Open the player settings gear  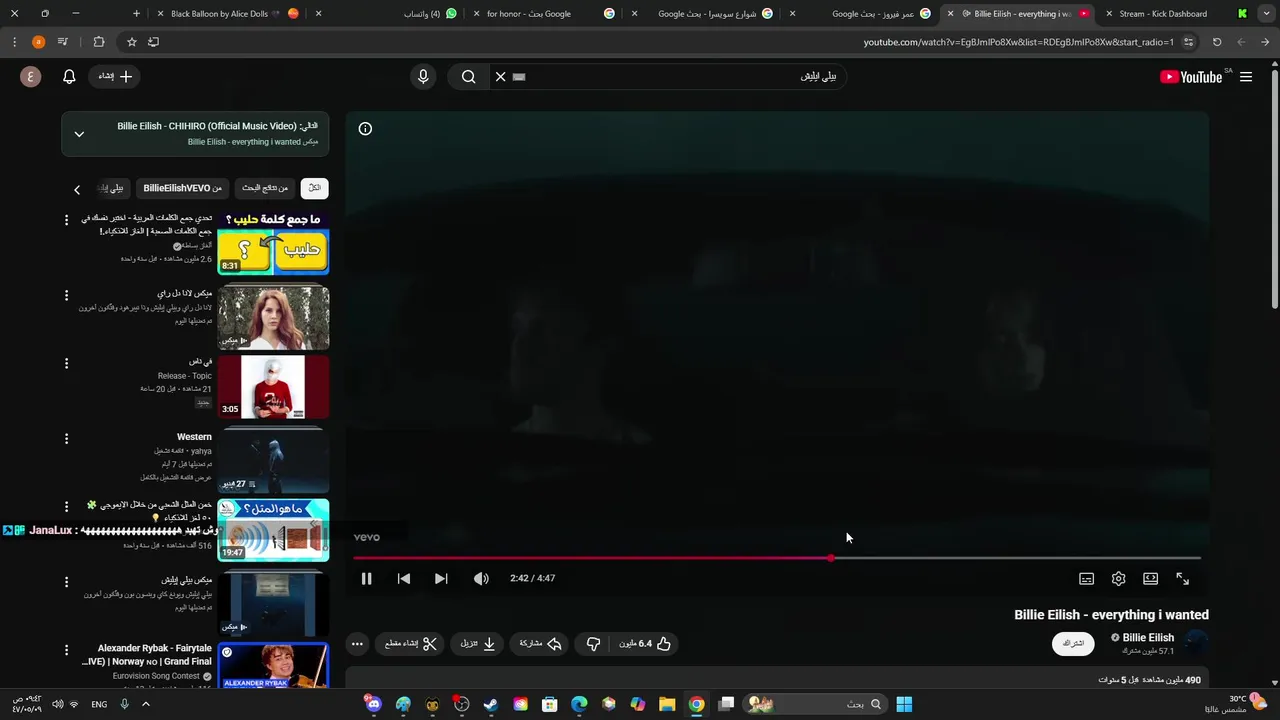click(1119, 579)
